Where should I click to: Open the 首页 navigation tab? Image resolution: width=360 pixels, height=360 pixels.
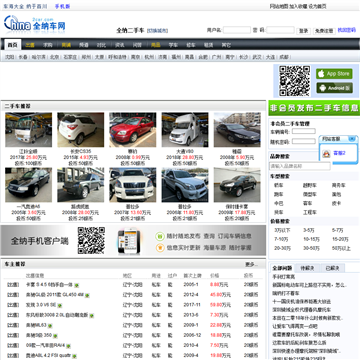coord(13,45)
